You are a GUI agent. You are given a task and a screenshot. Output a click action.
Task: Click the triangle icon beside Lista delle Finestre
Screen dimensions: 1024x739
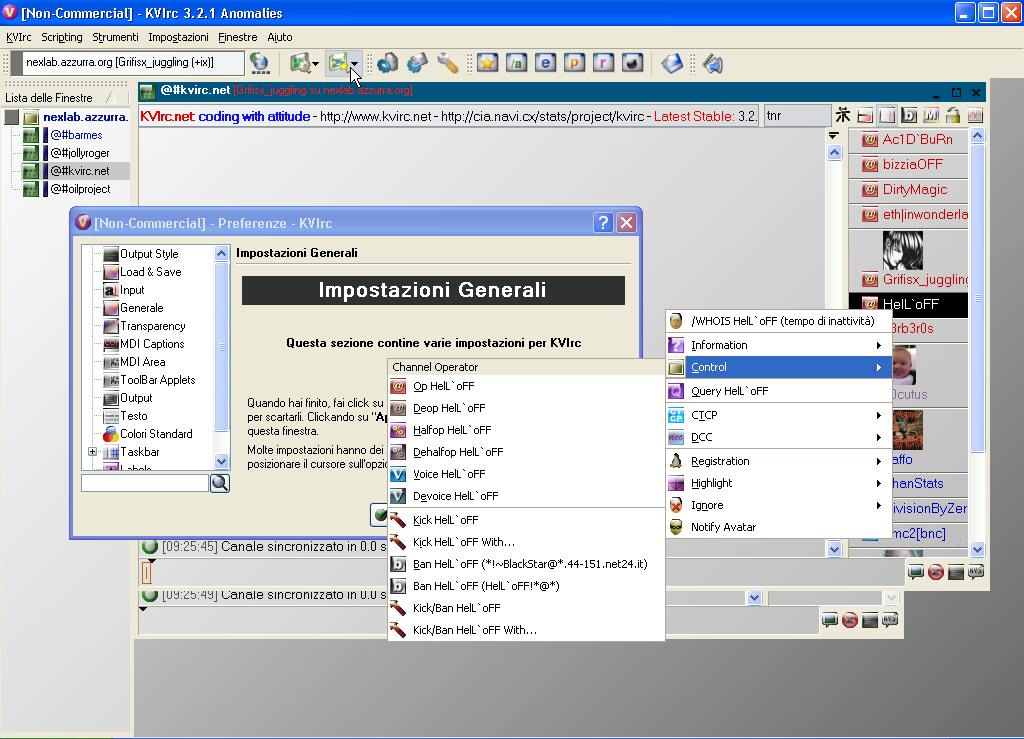[x=112, y=97]
